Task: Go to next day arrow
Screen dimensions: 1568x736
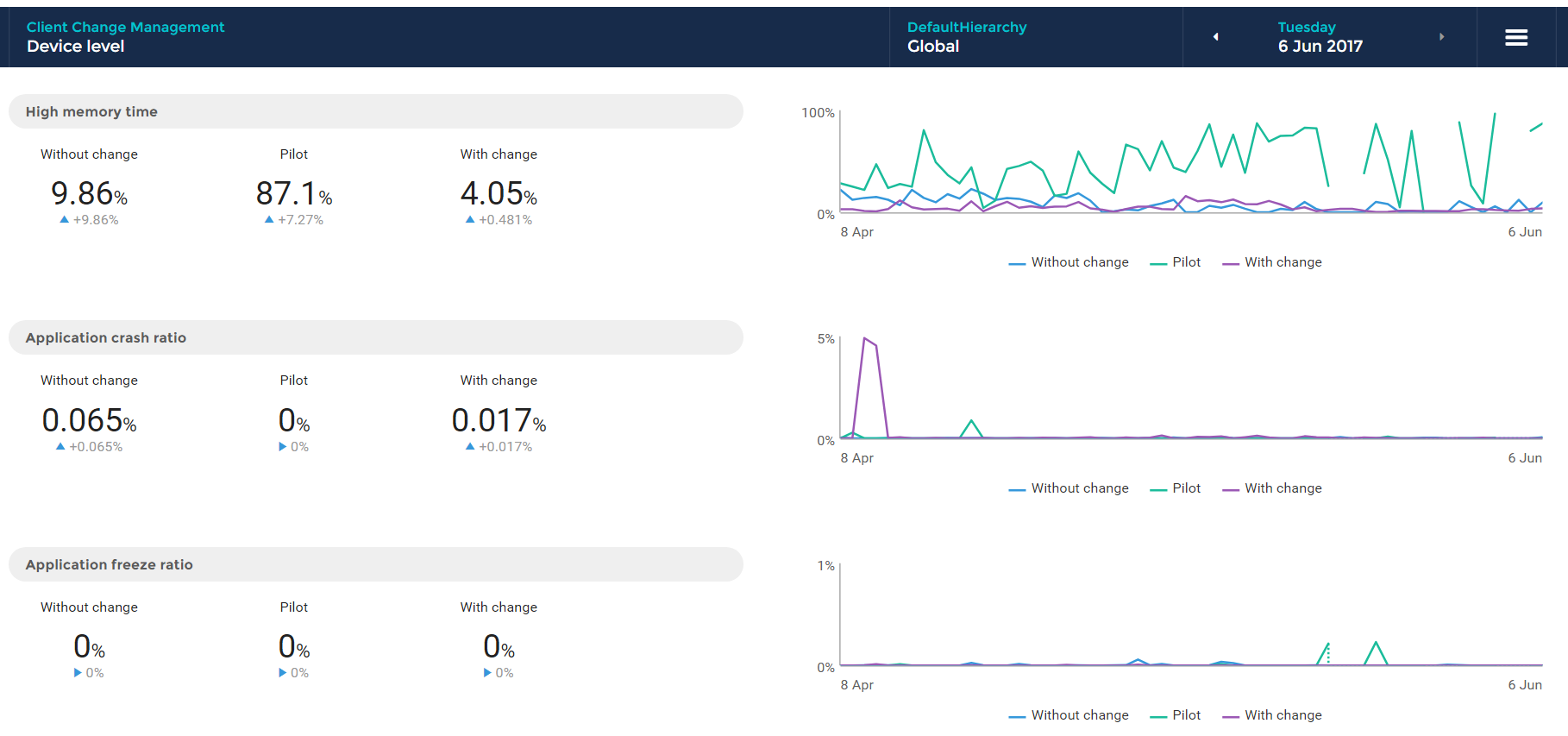Action: tap(1441, 37)
